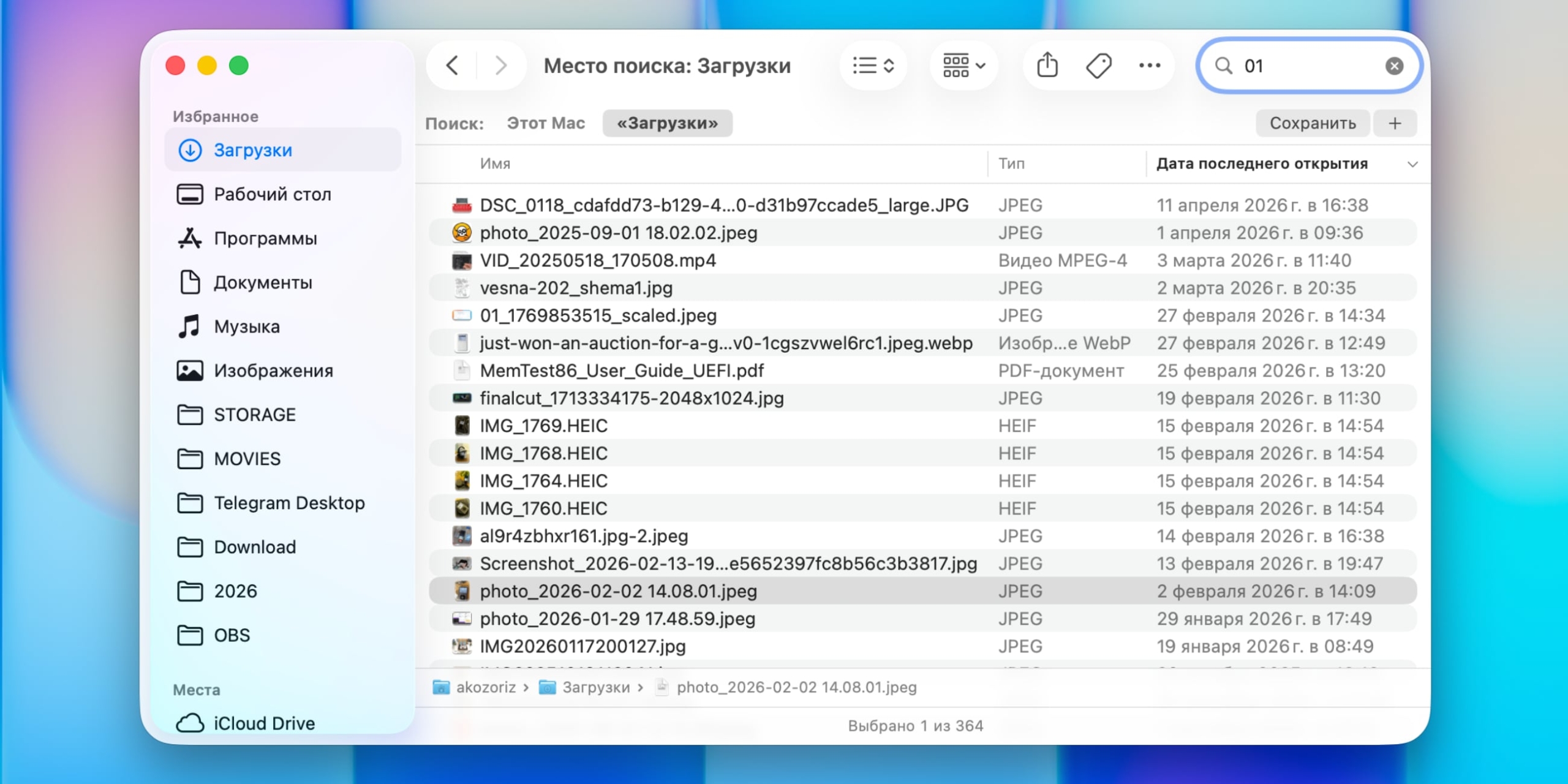Open the list view switcher dropdown
Image resolution: width=1568 pixels, height=784 pixels.
coord(873,65)
